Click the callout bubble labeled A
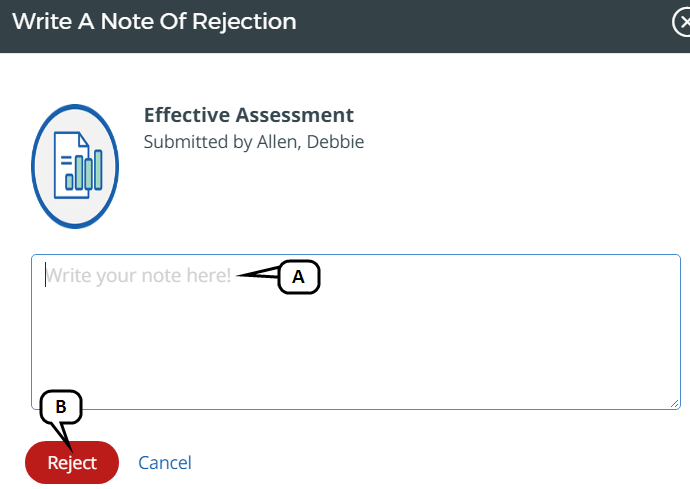Screen dimensions: 690x489 298,277
